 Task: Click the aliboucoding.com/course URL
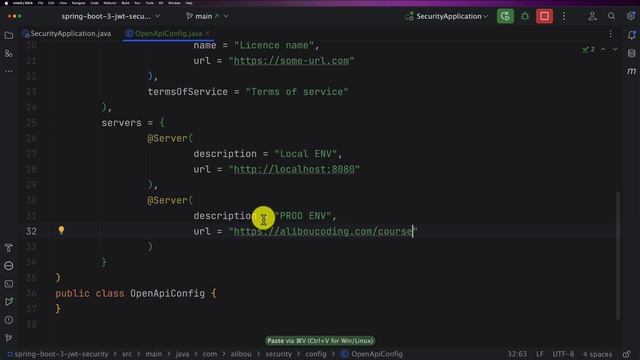point(323,231)
